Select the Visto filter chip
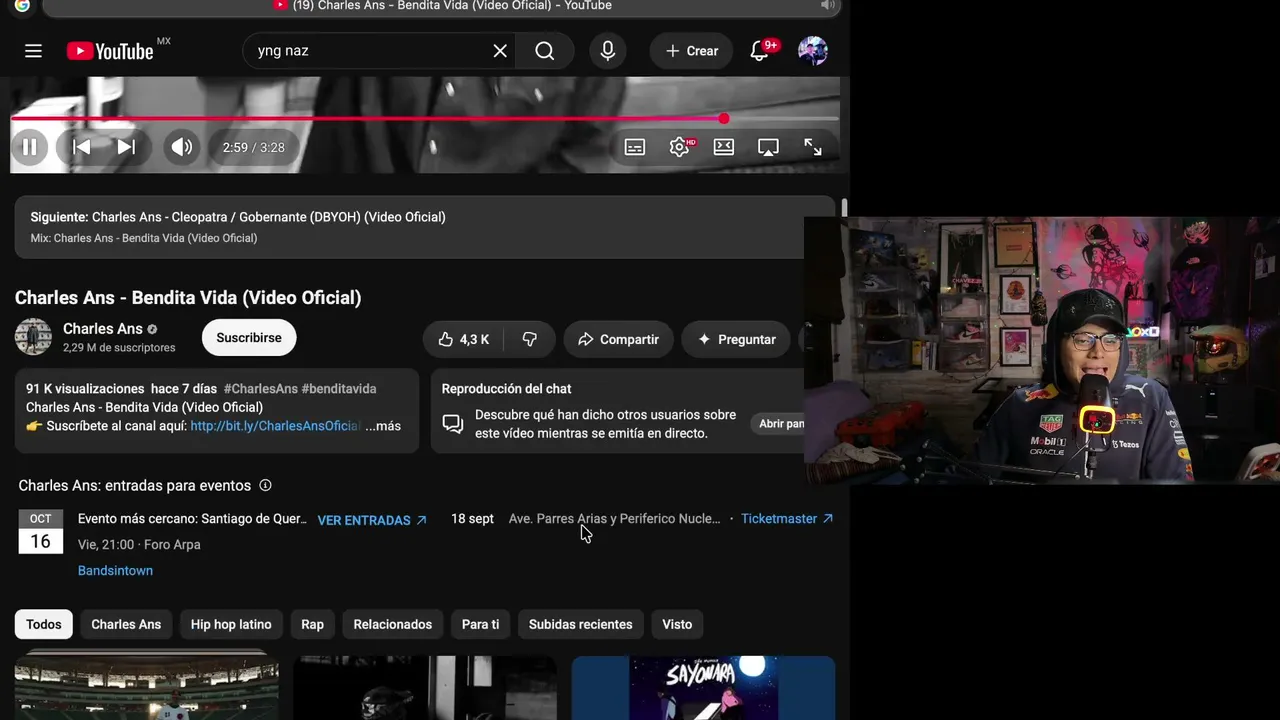The image size is (1280, 720). (x=677, y=624)
